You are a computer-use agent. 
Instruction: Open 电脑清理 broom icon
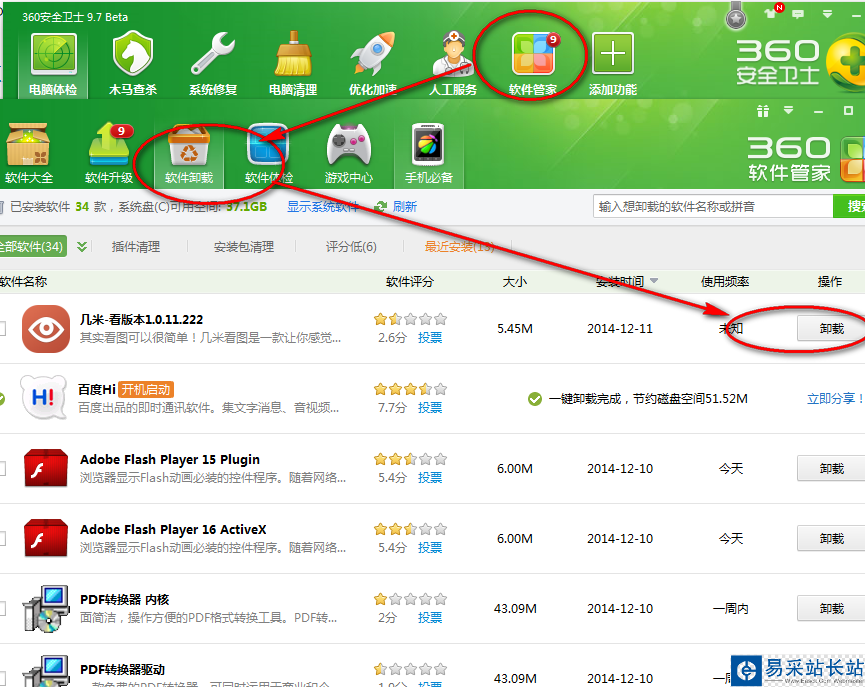293,64
